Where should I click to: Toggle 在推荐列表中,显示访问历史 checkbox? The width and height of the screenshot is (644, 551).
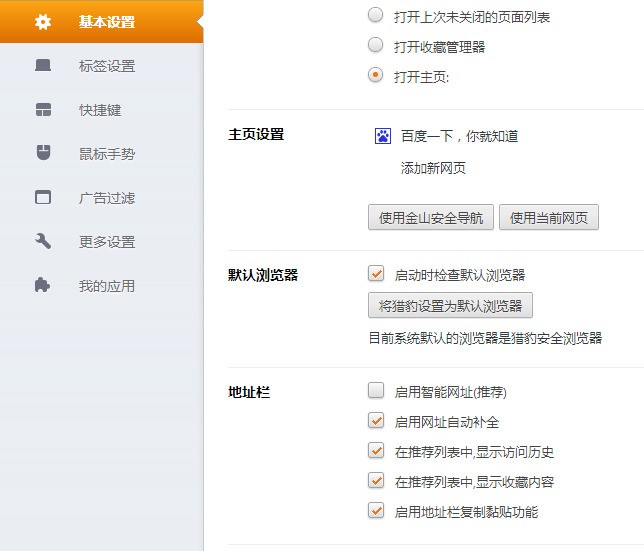click(376, 450)
